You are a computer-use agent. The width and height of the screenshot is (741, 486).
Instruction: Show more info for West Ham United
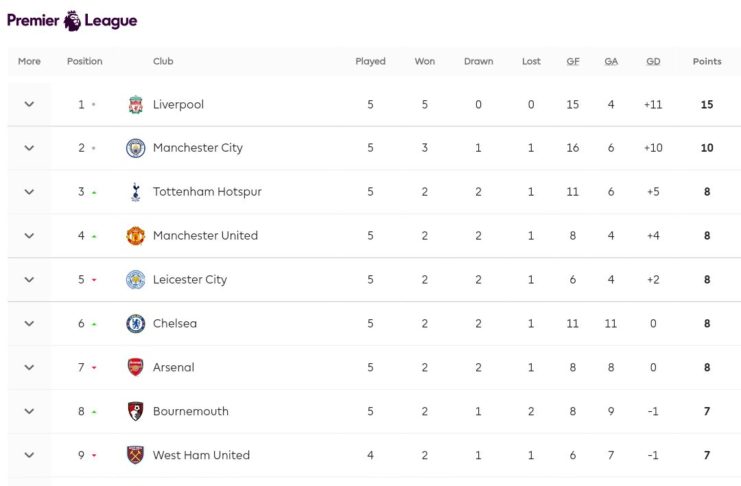29,455
